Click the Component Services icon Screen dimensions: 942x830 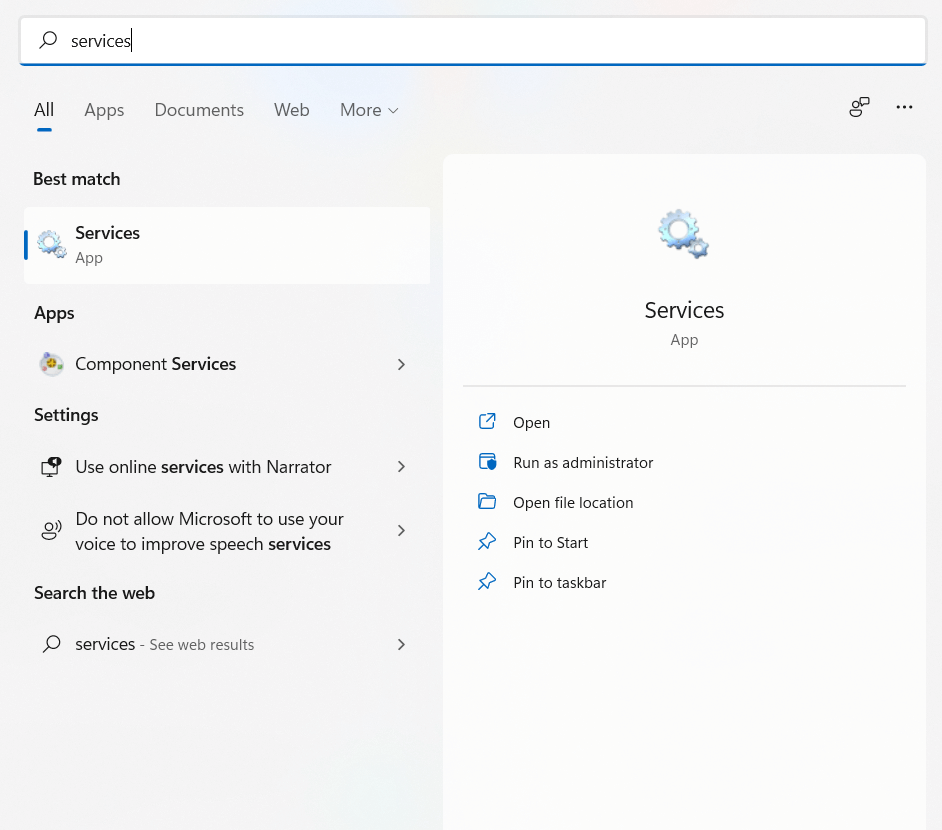(52, 364)
